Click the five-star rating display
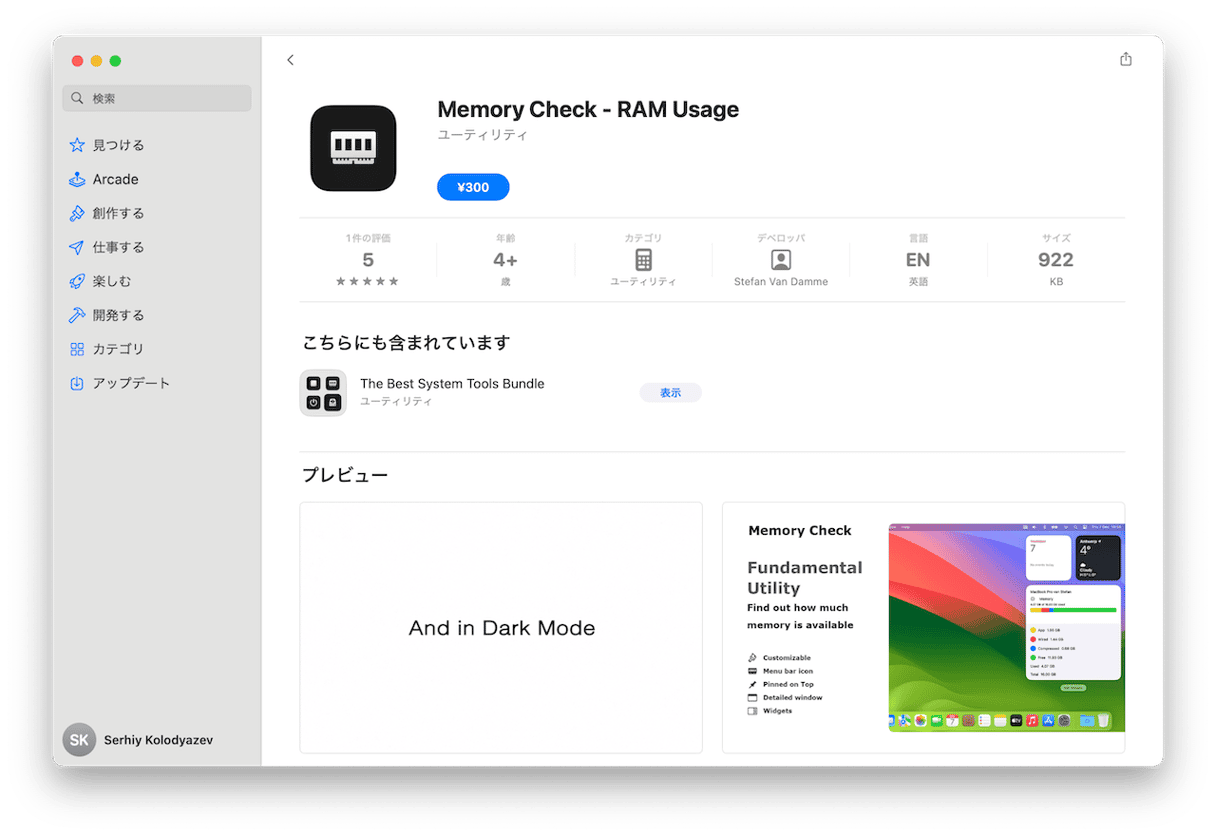Image resolution: width=1216 pixels, height=836 pixels. click(x=368, y=282)
